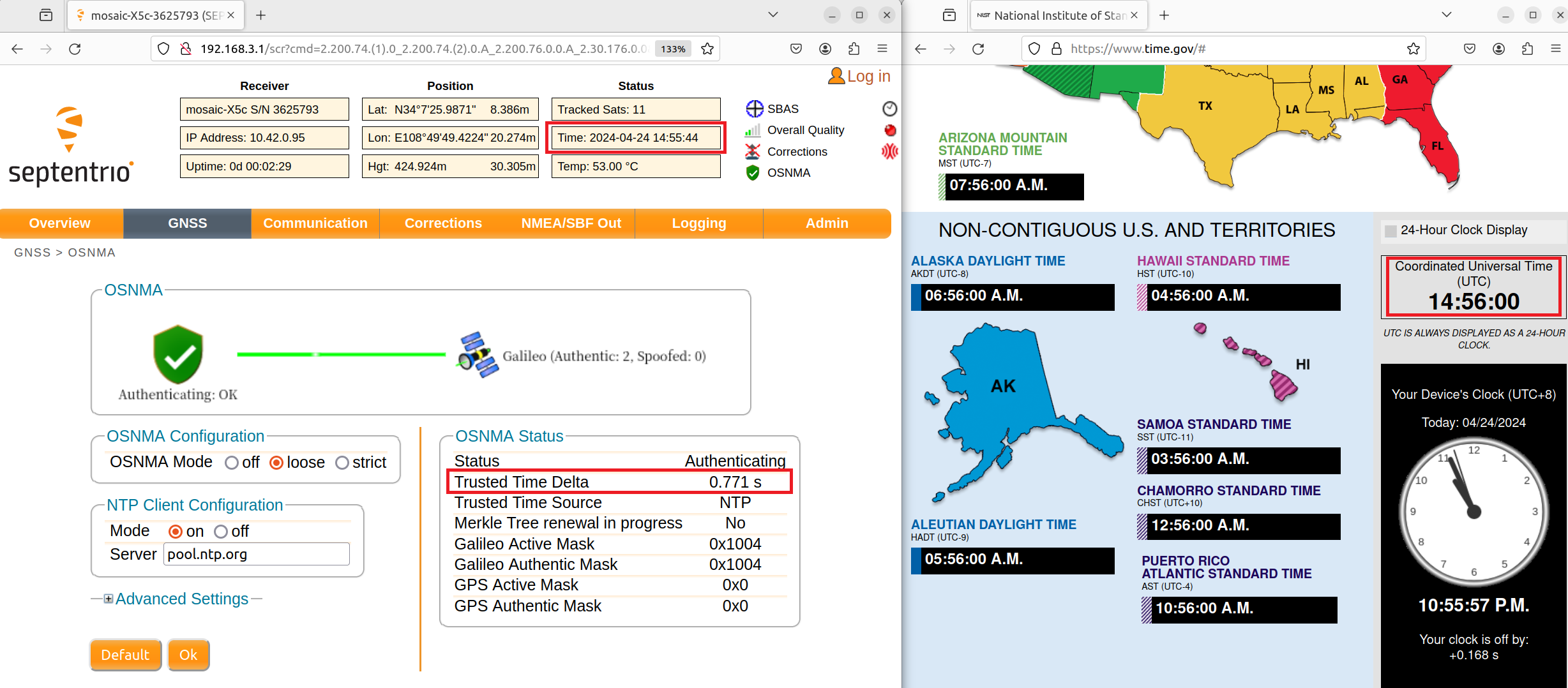Set OSNMA Mode to off
The width and height of the screenshot is (1568, 688).
(232, 463)
